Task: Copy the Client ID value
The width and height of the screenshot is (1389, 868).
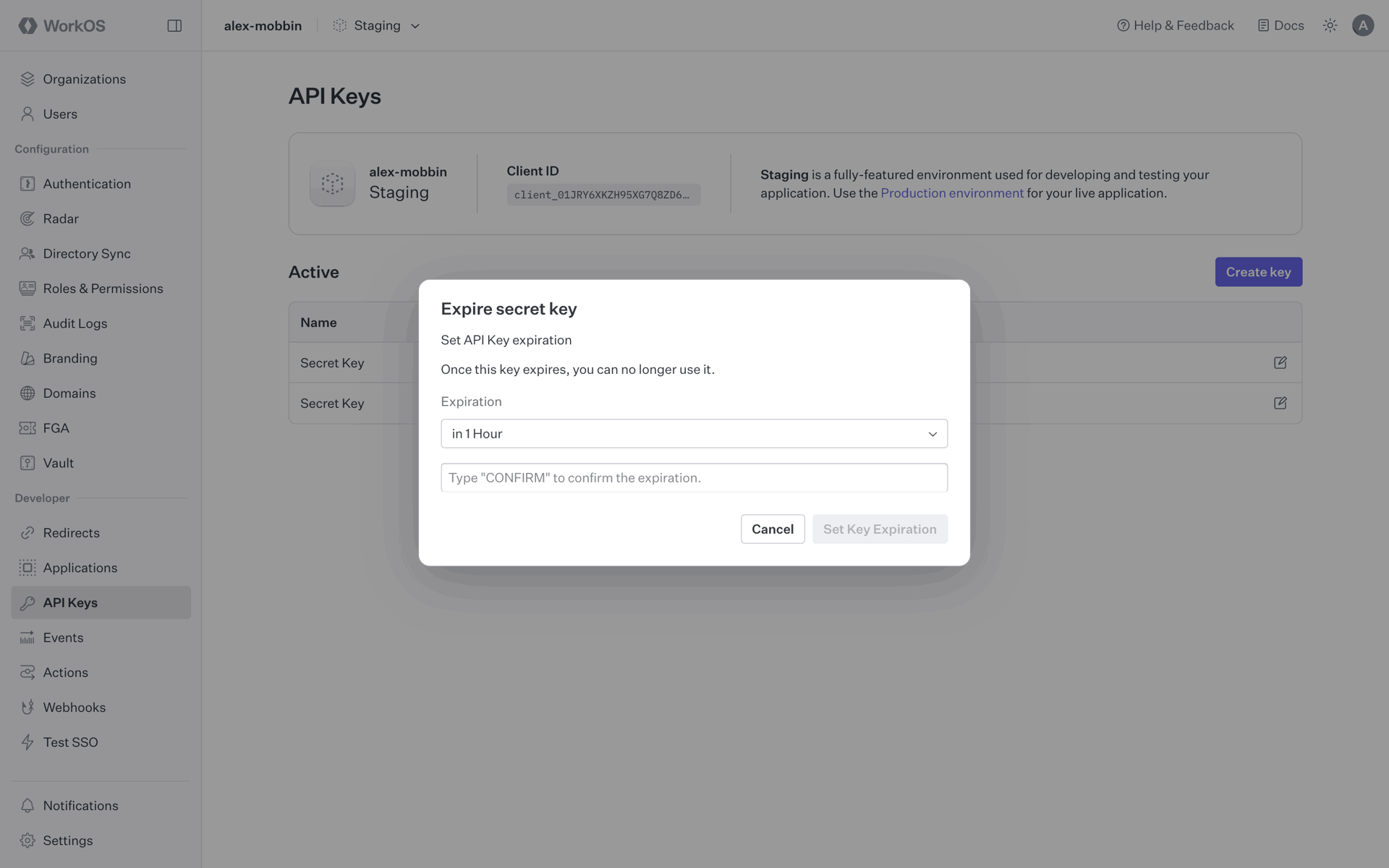Action: coord(603,195)
